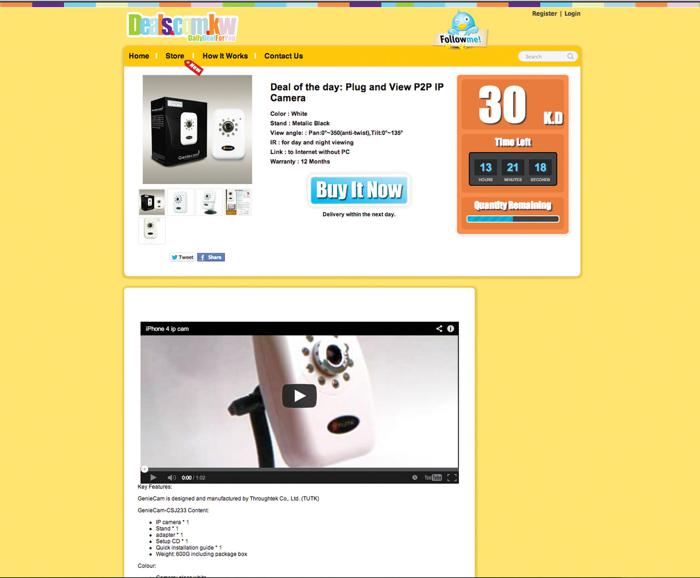The image size is (700, 578).
Task: Click text Delivery within the next day
Action: (x=359, y=214)
